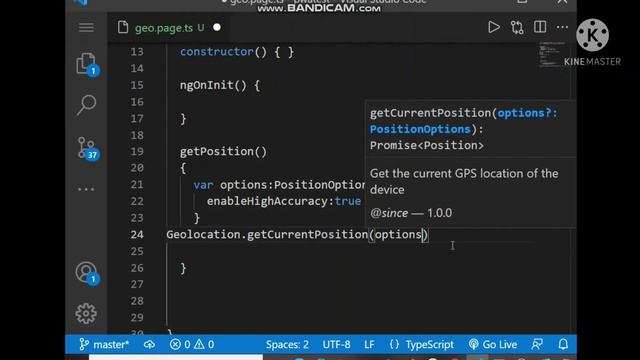Change end of line sequence LF
The height and width of the screenshot is (360, 640).
coord(369,344)
